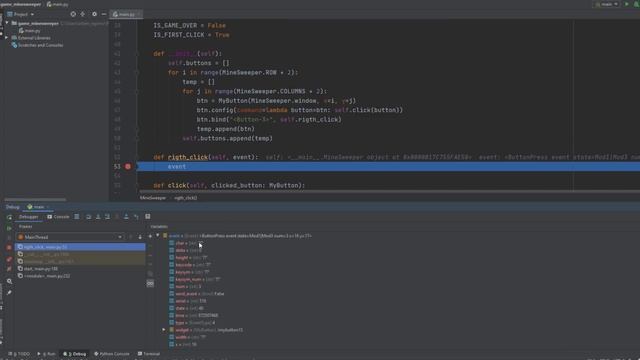Open the main run configuration dropdown
Screen dimensions: 640x360
[607, 4]
